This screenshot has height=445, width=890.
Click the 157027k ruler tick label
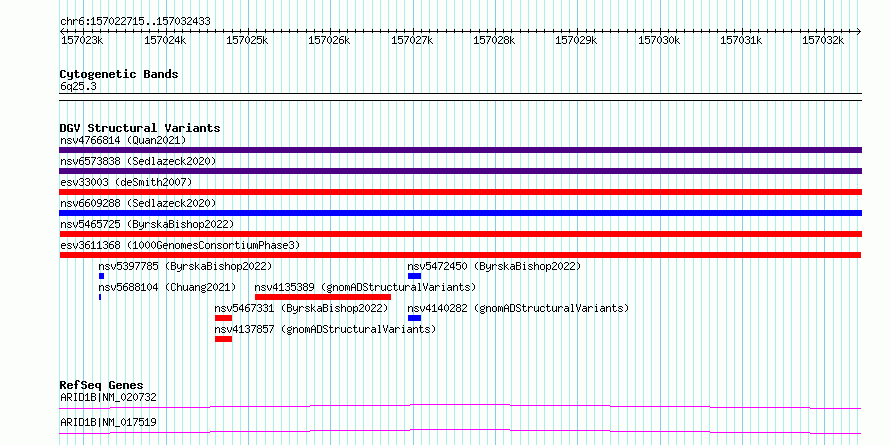[x=413, y=41]
